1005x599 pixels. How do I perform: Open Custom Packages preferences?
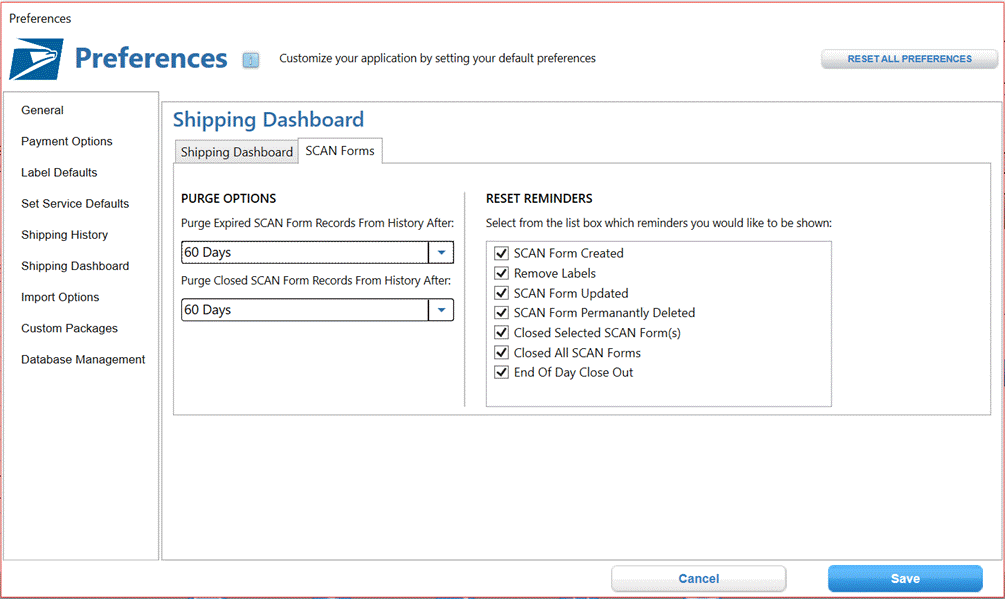click(x=69, y=329)
